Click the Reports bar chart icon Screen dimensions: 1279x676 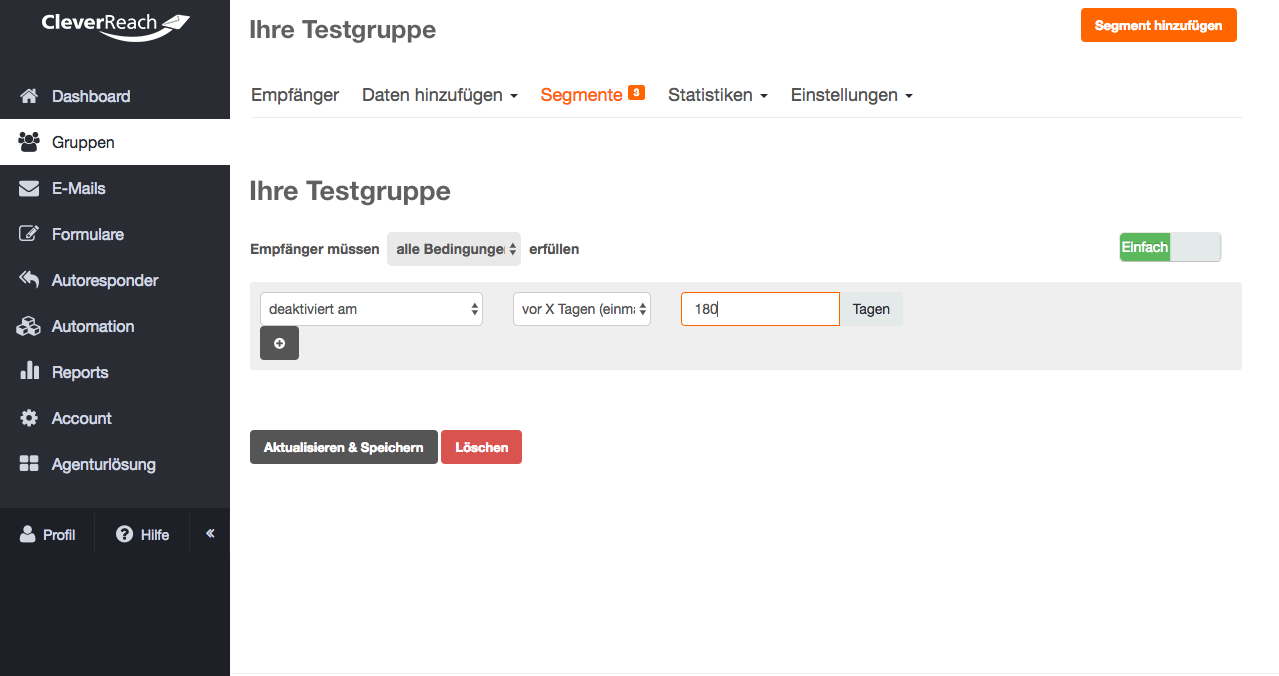(x=29, y=372)
